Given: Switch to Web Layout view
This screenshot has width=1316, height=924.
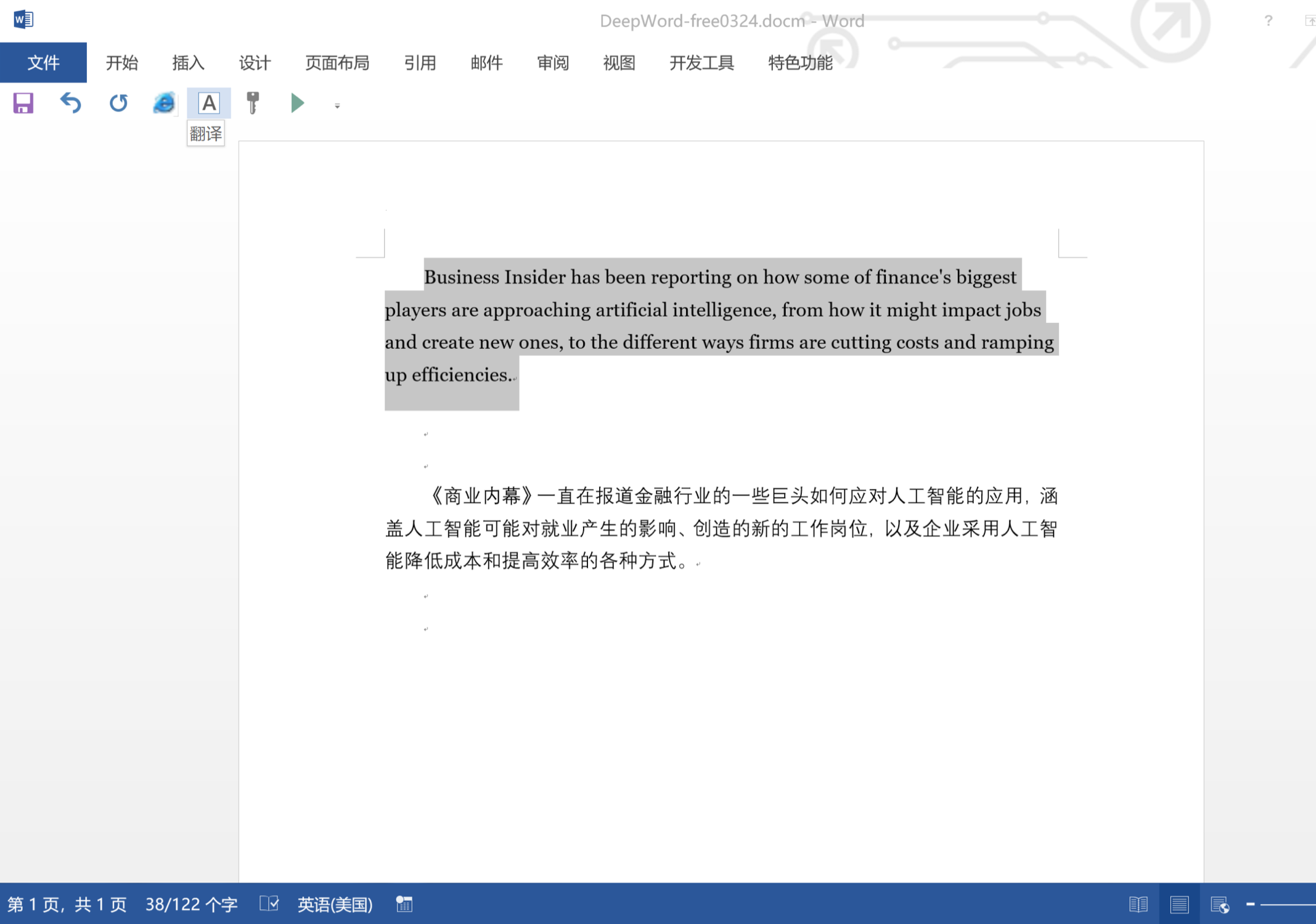Looking at the screenshot, I should [1220, 904].
